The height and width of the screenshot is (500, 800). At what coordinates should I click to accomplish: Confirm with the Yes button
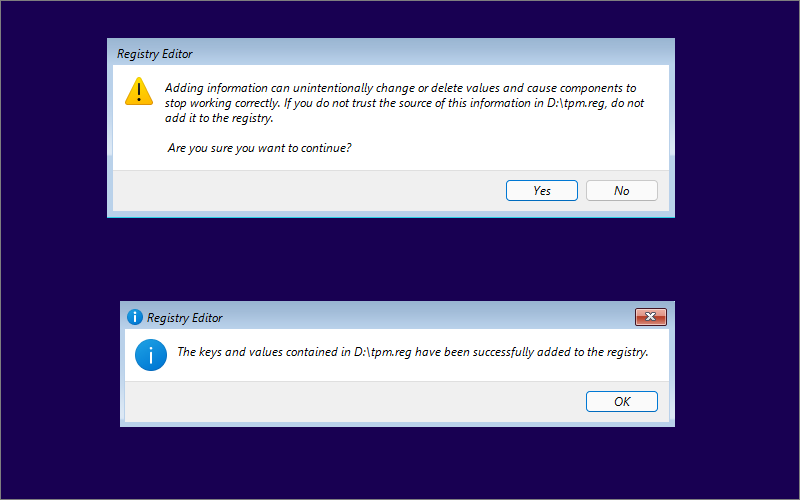pyautogui.click(x=541, y=190)
